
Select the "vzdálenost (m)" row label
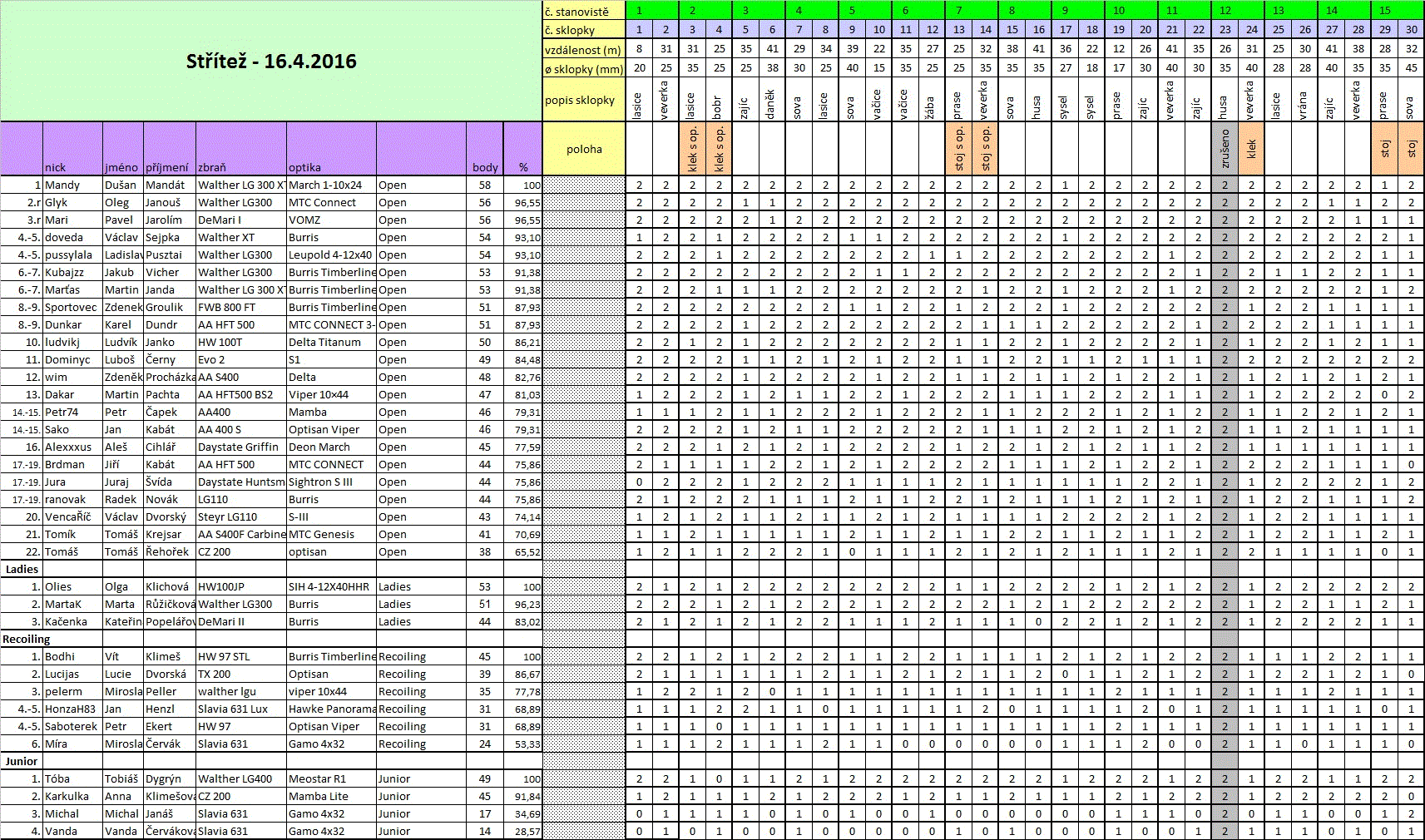coord(582,50)
